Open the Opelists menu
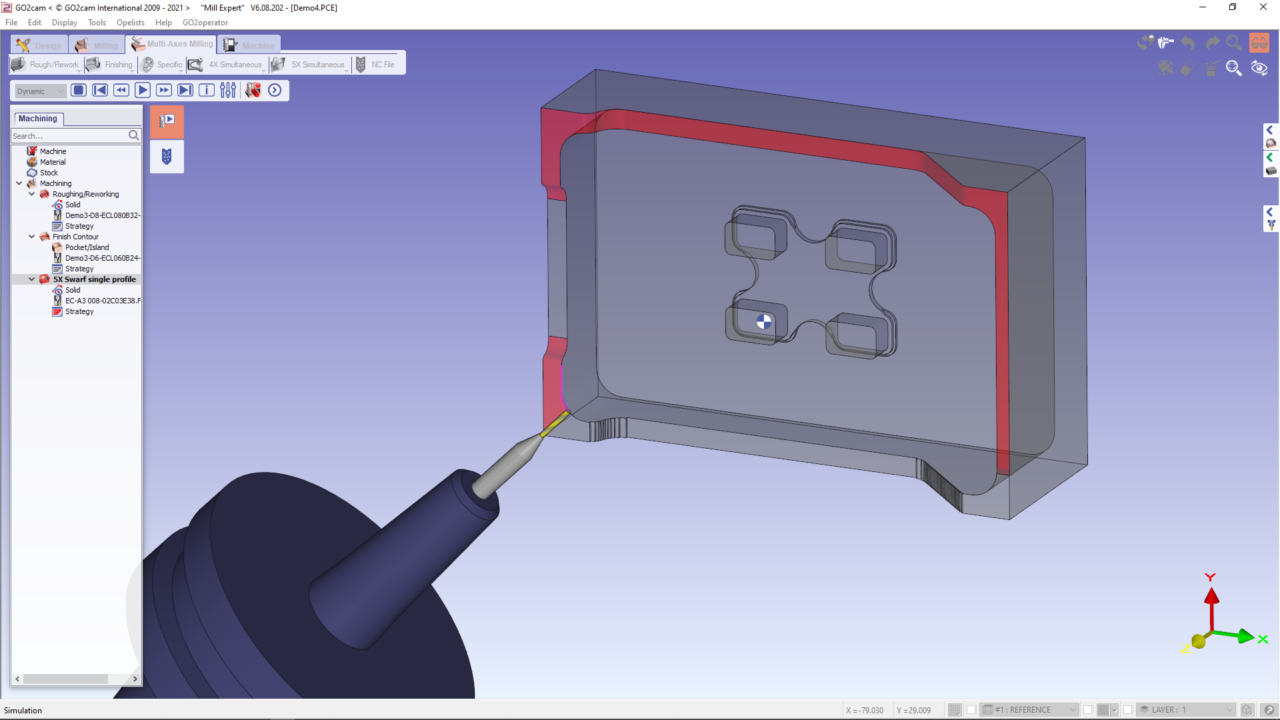The height and width of the screenshot is (720, 1280). click(x=130, y=22)
